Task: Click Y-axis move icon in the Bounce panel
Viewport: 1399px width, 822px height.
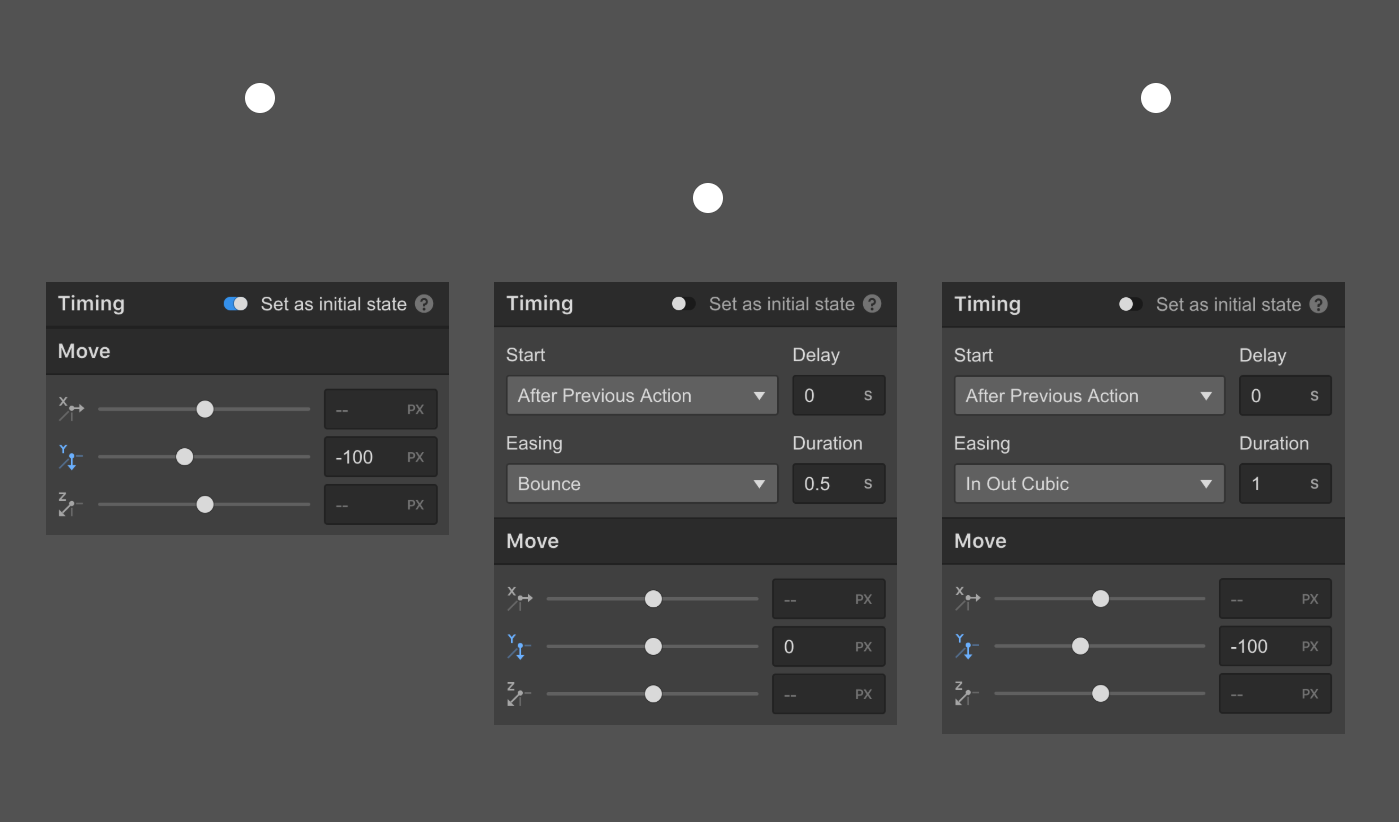Action: [519, 647]
